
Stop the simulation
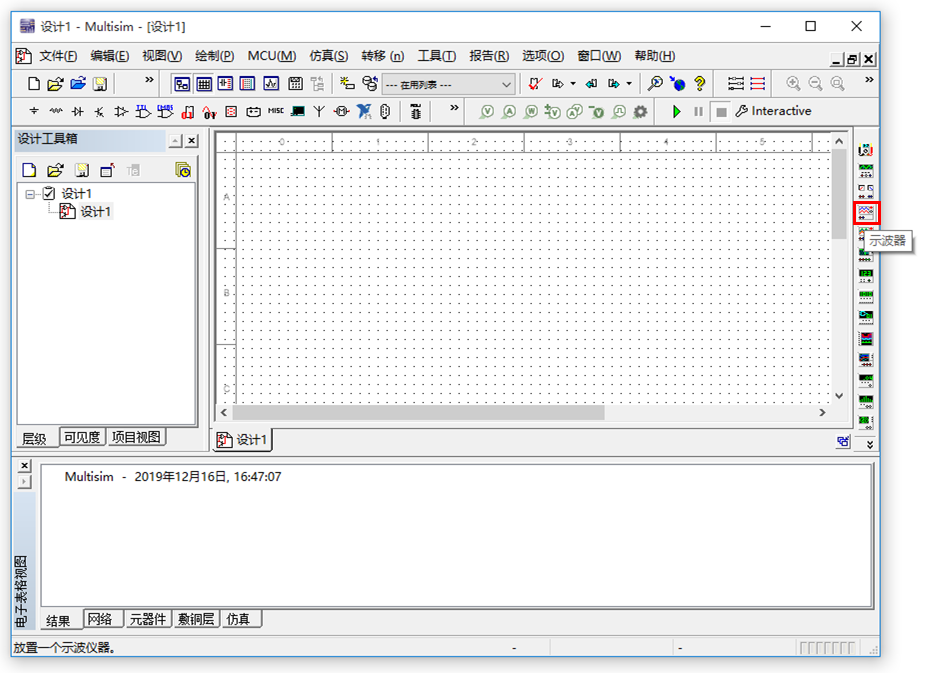tap(721, 111)
